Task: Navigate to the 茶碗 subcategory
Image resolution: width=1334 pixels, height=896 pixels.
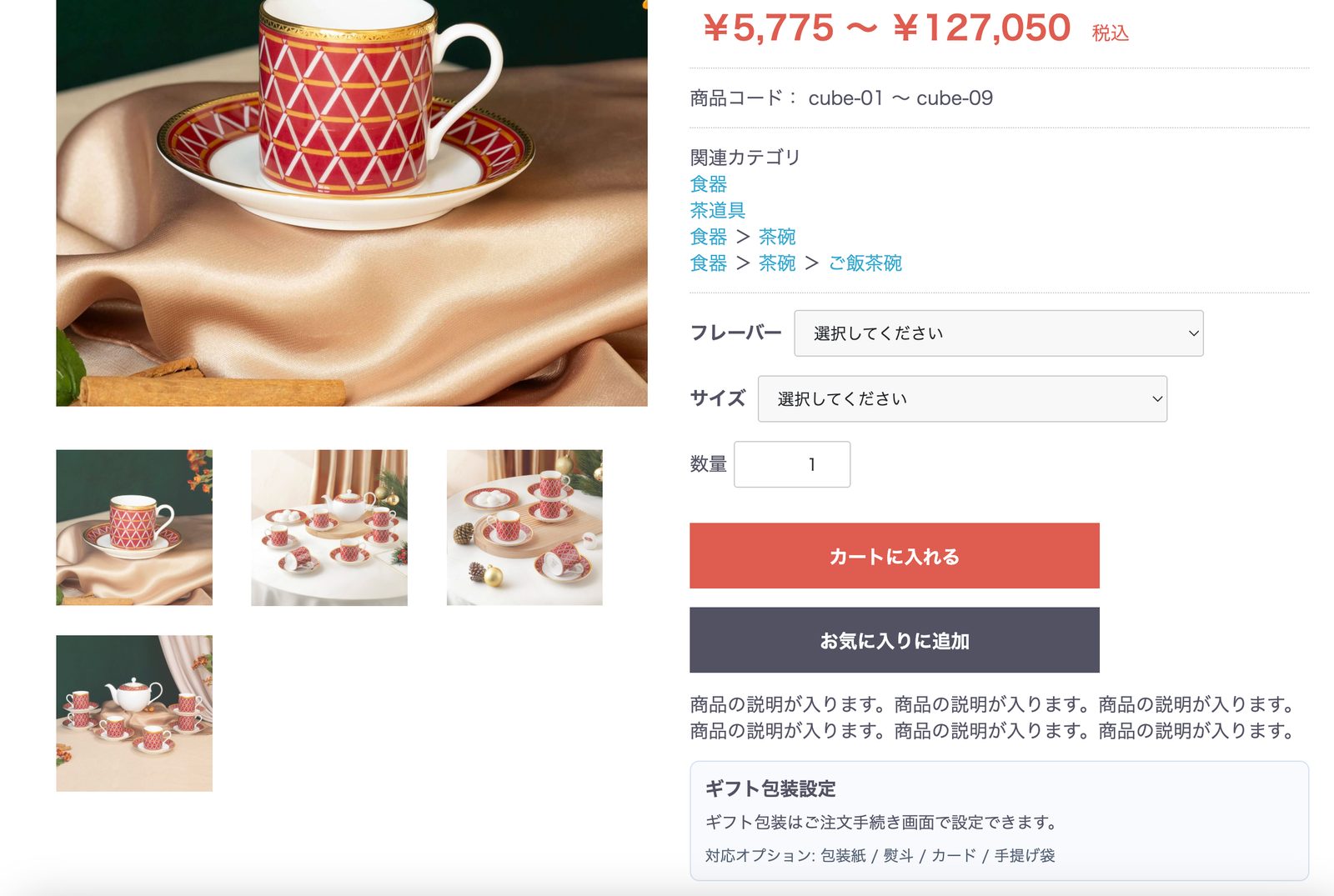Action: tap(775, 237)
